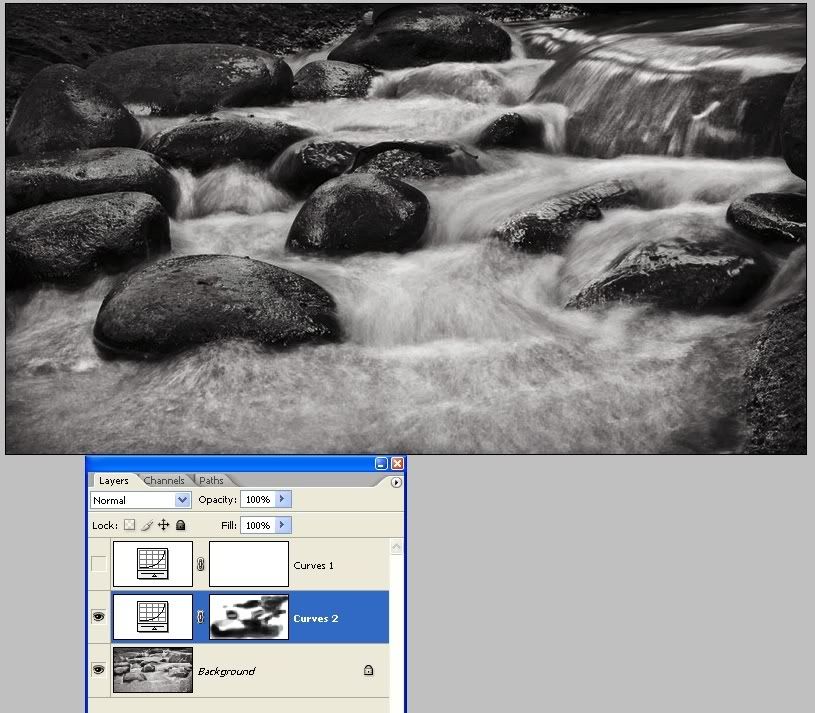Click the Background layer lock icon
The width and height of the screenshot is (815, 713).
point(369,670)
